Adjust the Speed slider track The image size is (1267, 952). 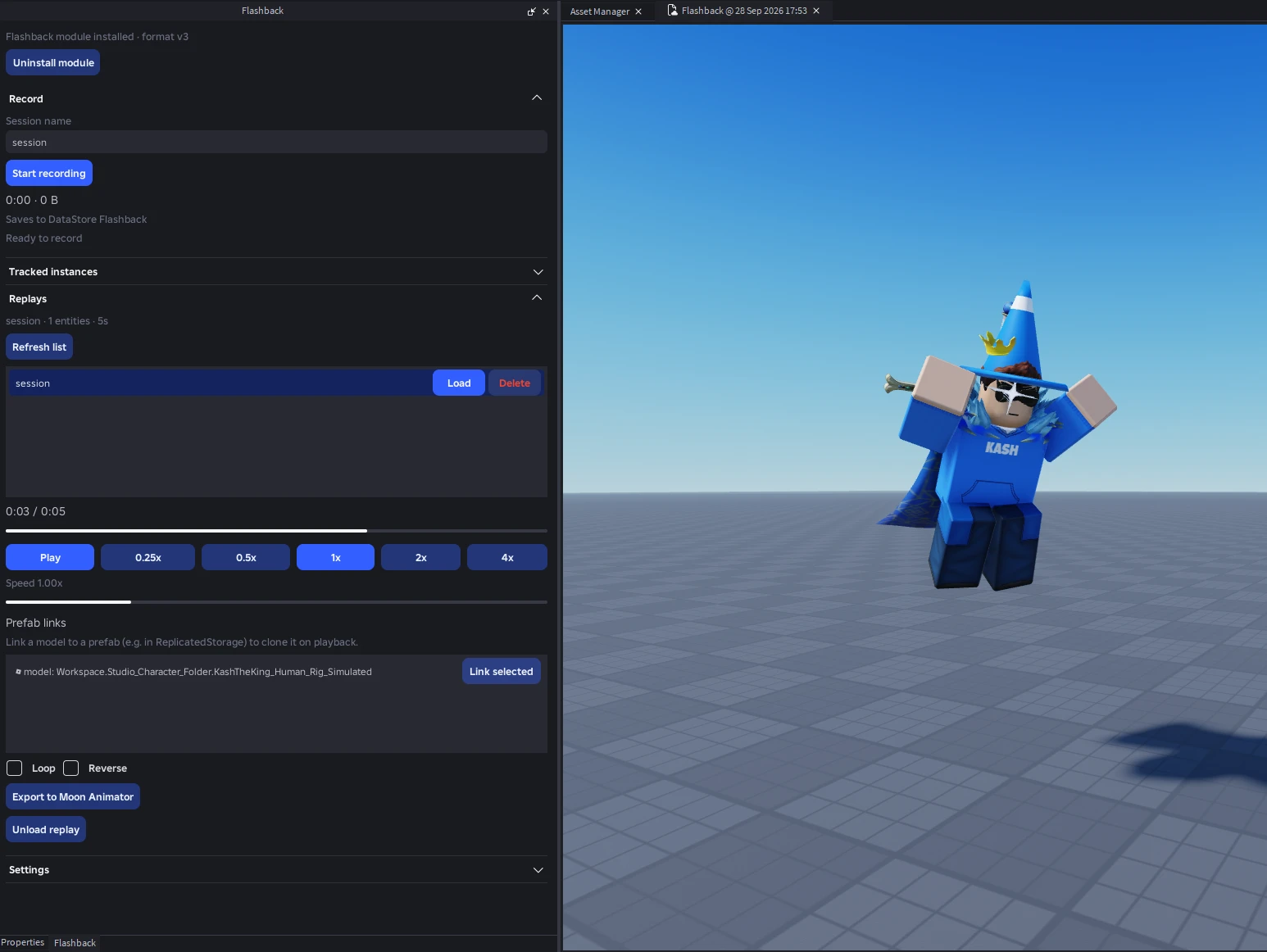[x=276, y=602]
